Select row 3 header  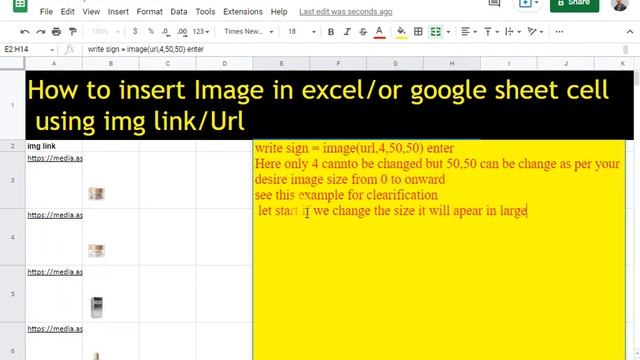tap(13, 180)
